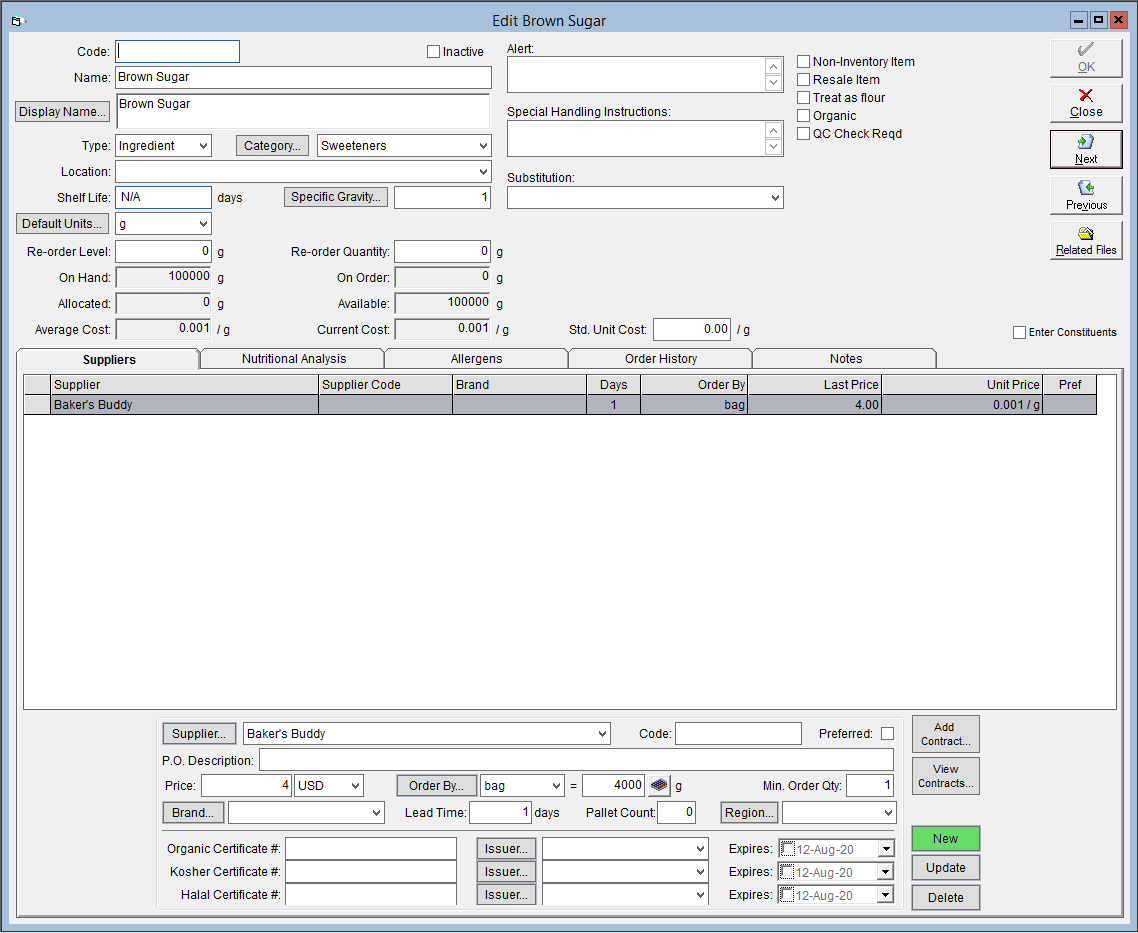Screen dimensions: 1138x933
Task: Open View Contracts...
Action: [x=945, y=776]
